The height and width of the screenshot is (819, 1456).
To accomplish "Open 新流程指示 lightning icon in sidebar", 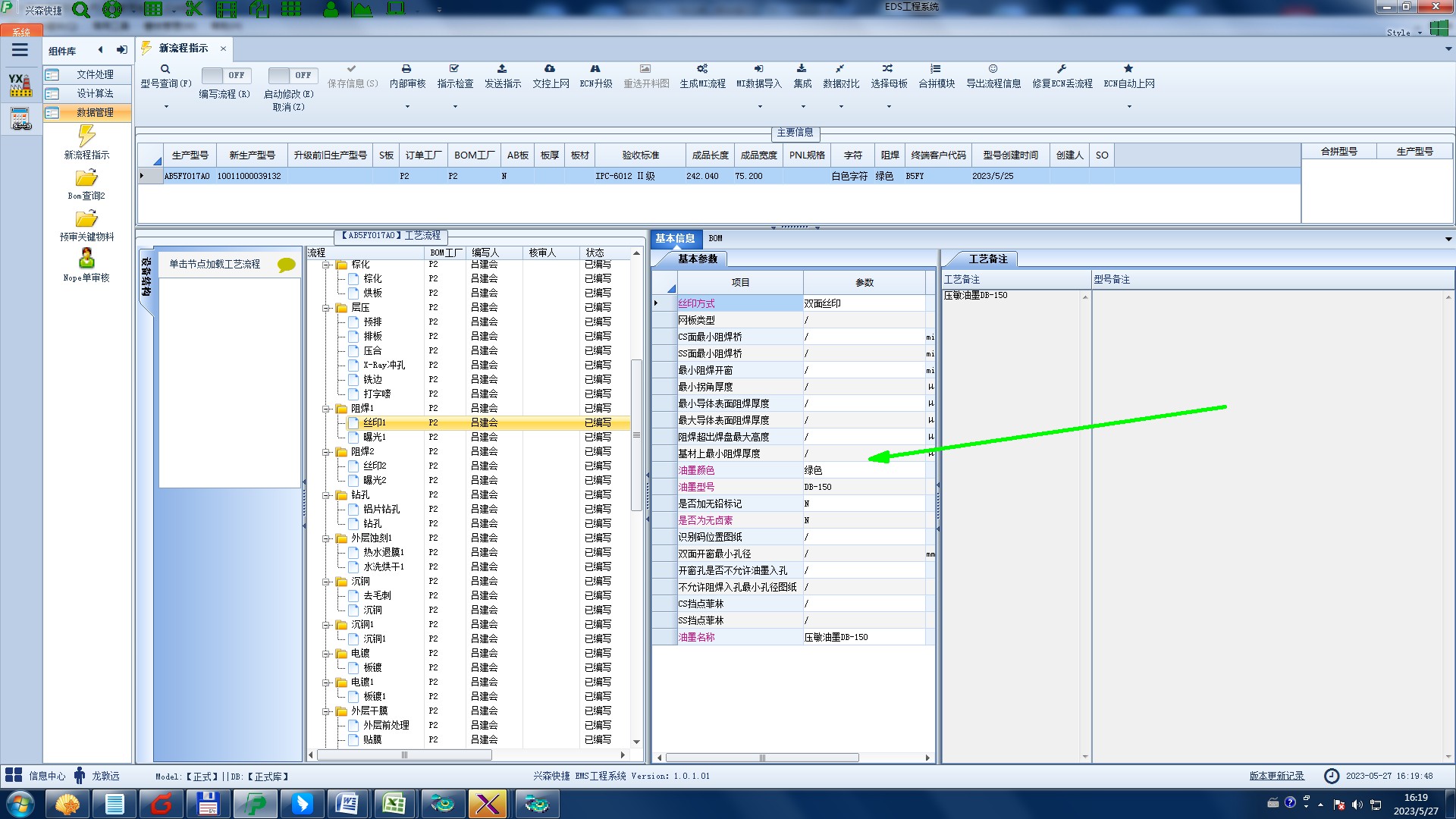I will click(86, 136).
